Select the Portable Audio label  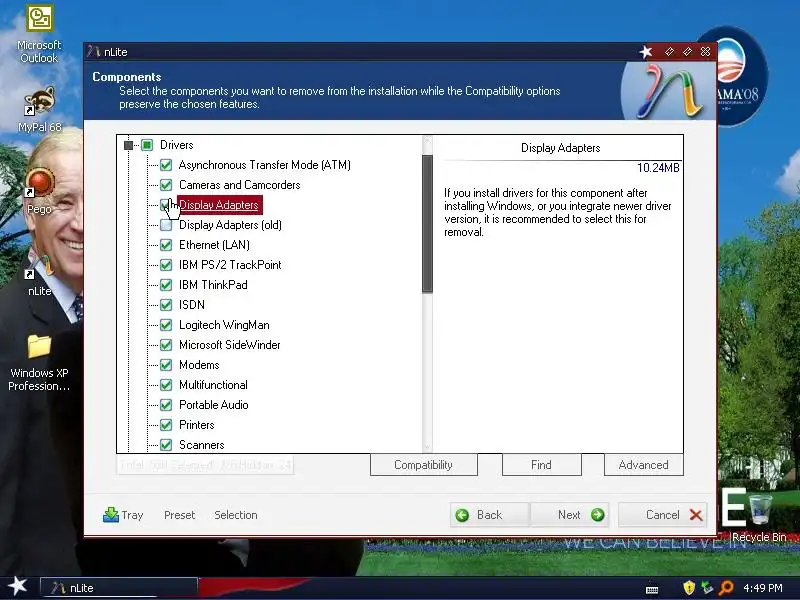pyautogui.click(x=214, y=405)
